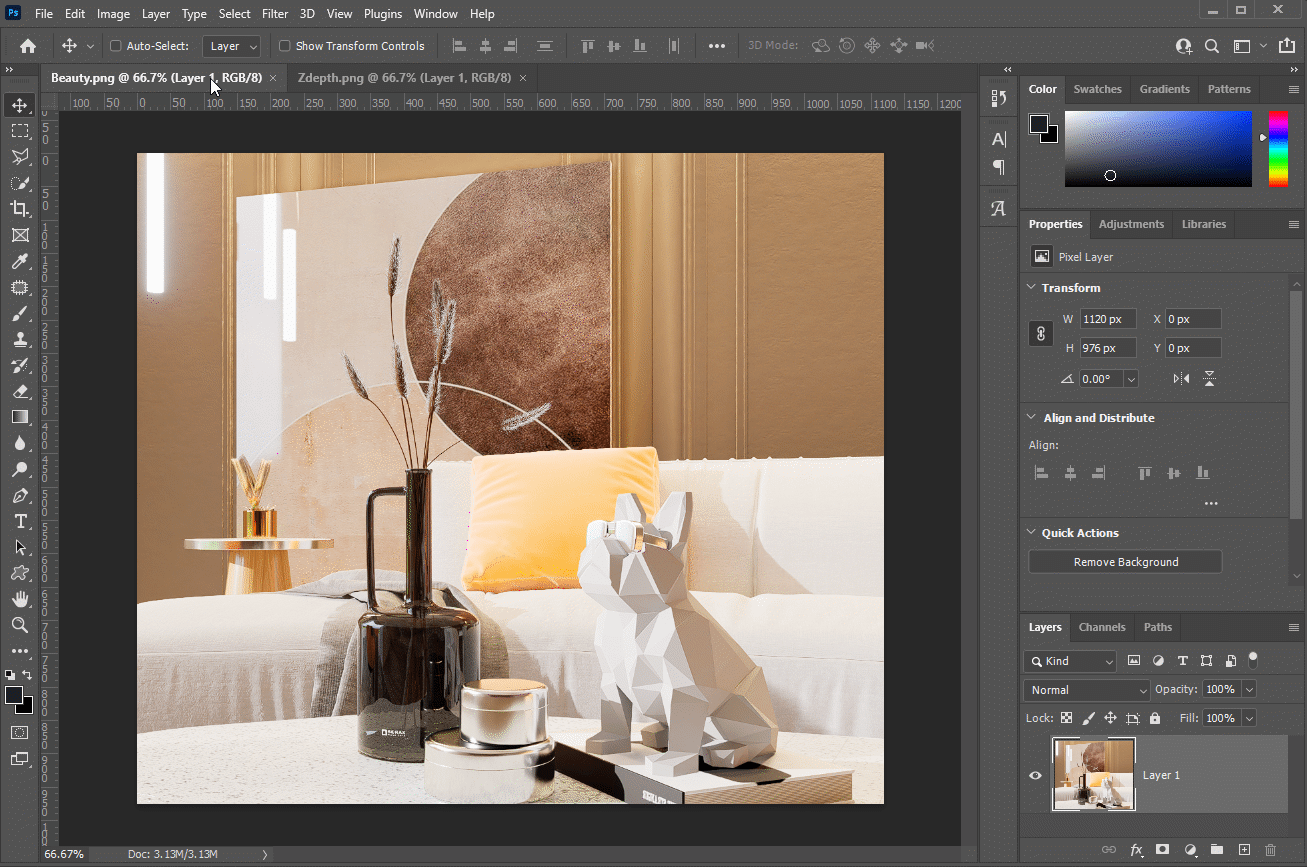Viewport: 1307px width, 867px height.
Task: Switch to the Channels panel
Action: pos(1102,627)
